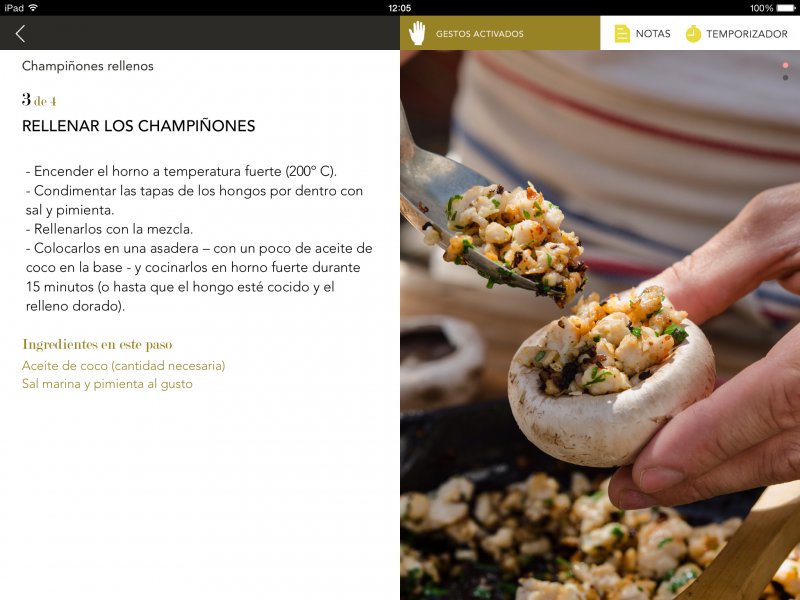Tap Aceite de coco ingredient link

tap(123, 365)
